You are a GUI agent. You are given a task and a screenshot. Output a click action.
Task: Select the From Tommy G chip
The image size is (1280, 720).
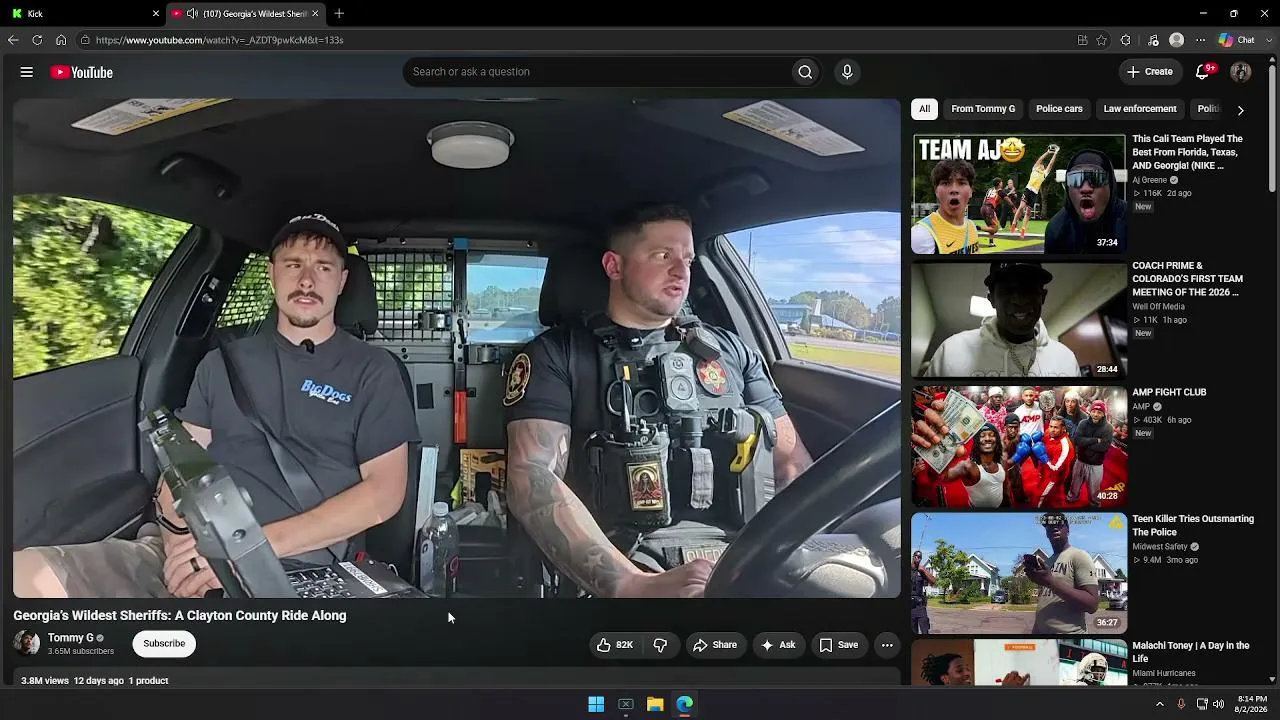pos(983,109)
